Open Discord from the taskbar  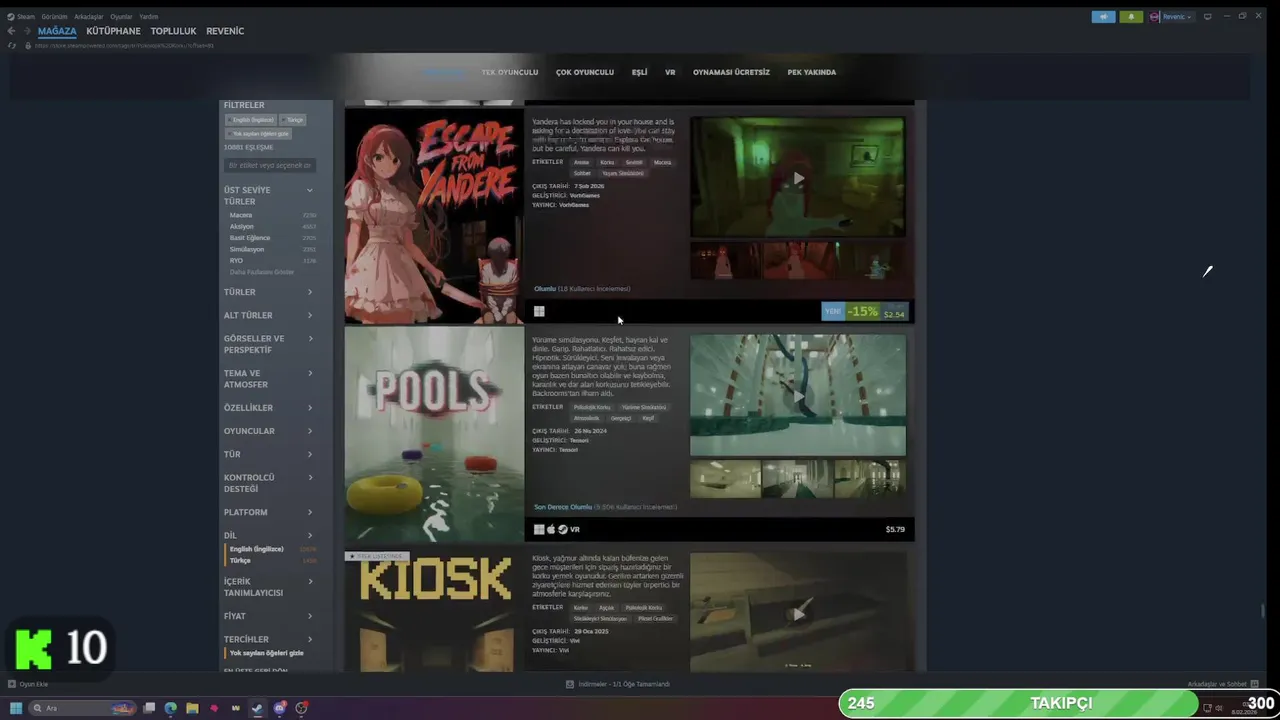point(279,708)
